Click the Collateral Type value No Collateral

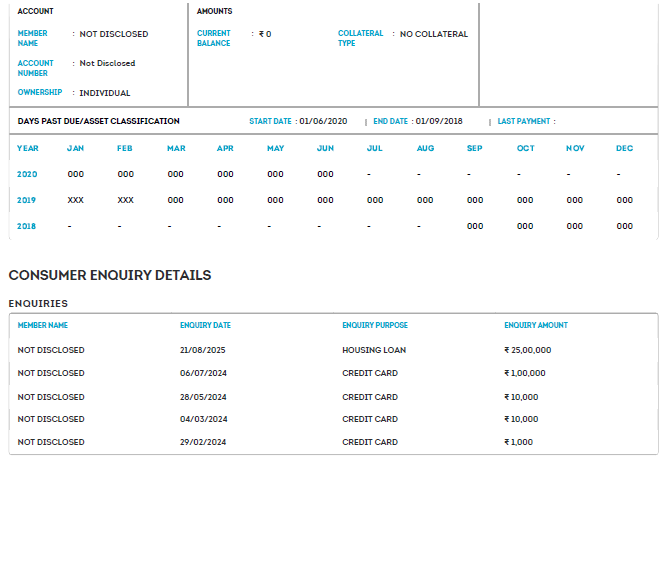point(434,34)
